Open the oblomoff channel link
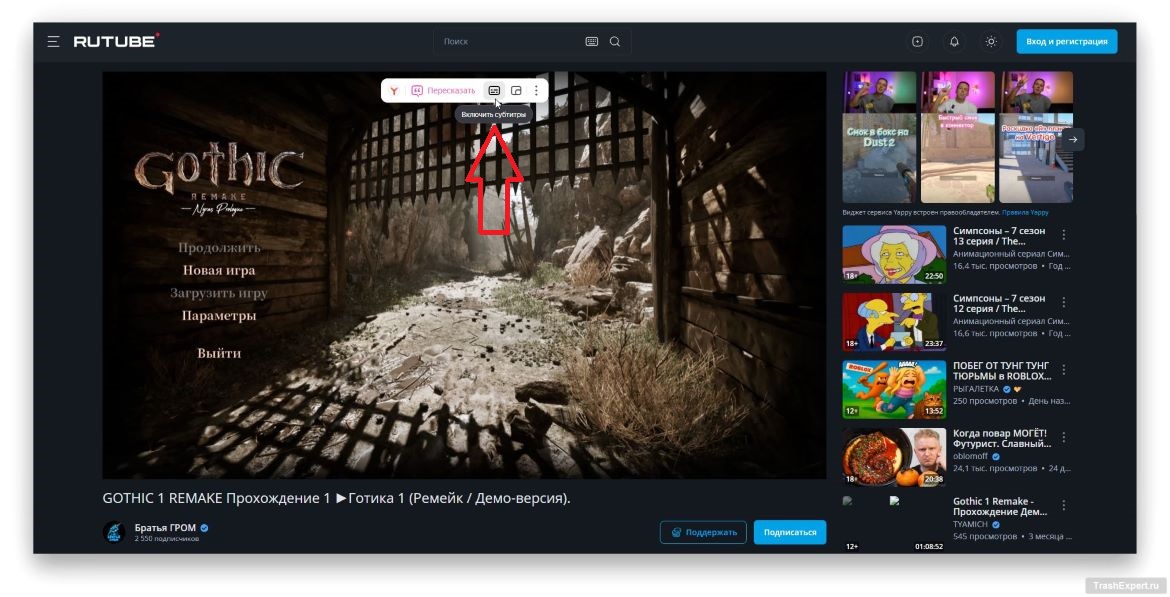This screenshot has width=1170, height=597. coord(970,456)
